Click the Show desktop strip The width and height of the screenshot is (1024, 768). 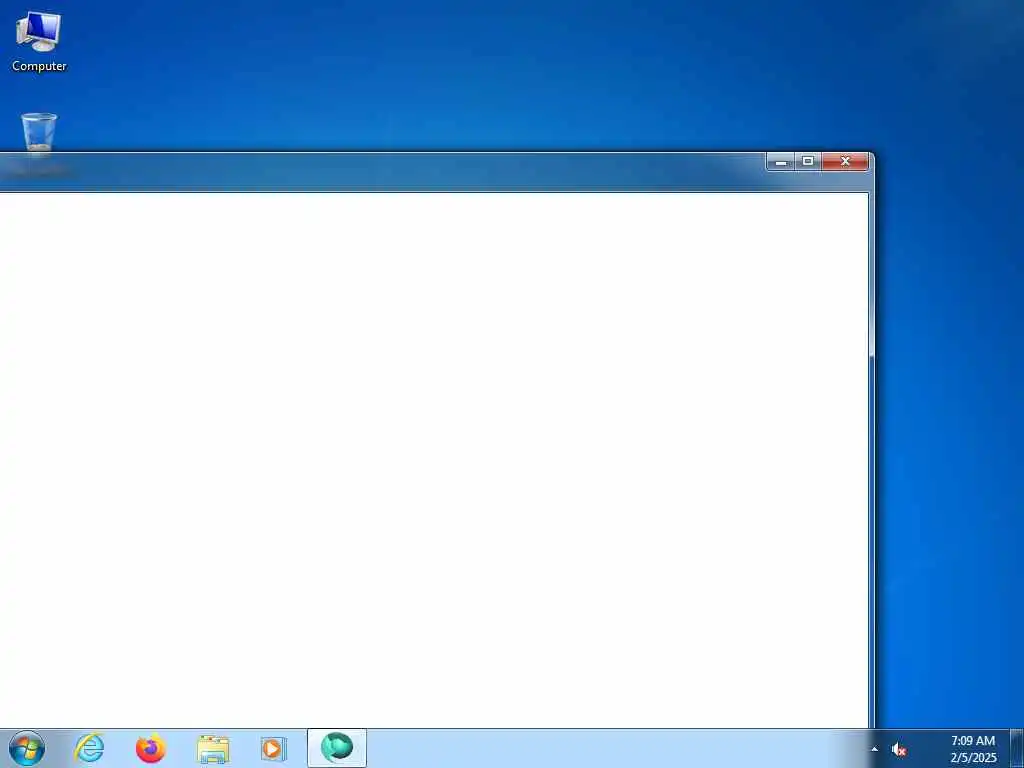[x=1017, y=748]
